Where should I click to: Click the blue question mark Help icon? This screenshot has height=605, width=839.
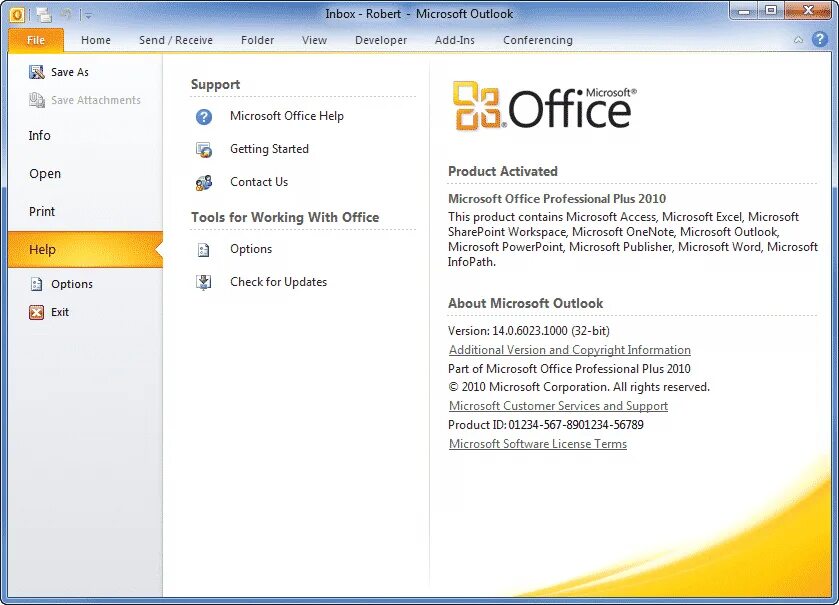click(x=820, y=39)
